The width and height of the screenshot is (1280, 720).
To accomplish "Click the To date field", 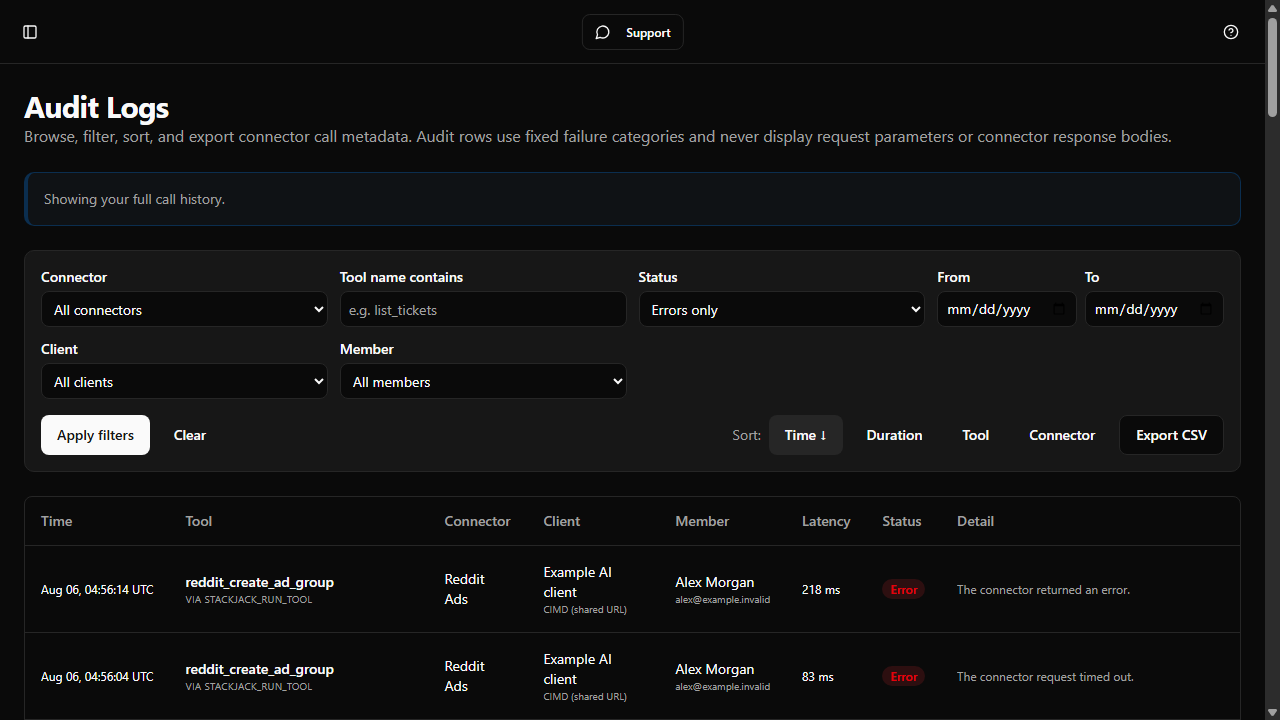I will [x=1154, y=310].
